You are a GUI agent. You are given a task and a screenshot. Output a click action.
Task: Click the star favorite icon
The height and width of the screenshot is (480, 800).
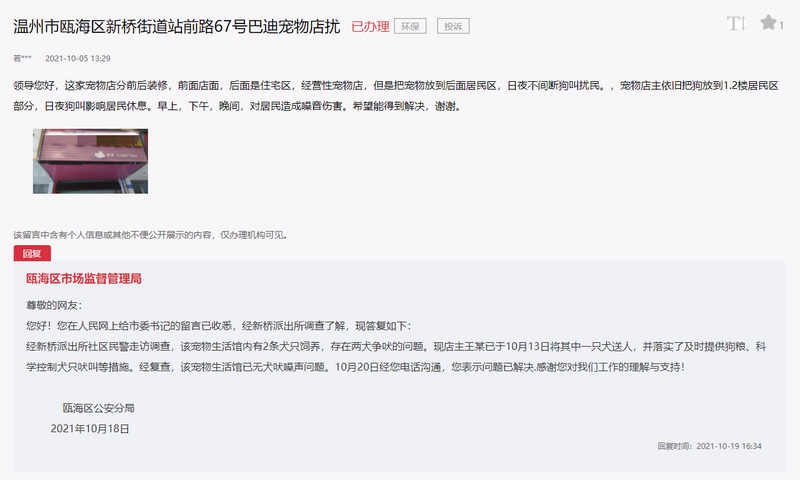tap(768, 22)
